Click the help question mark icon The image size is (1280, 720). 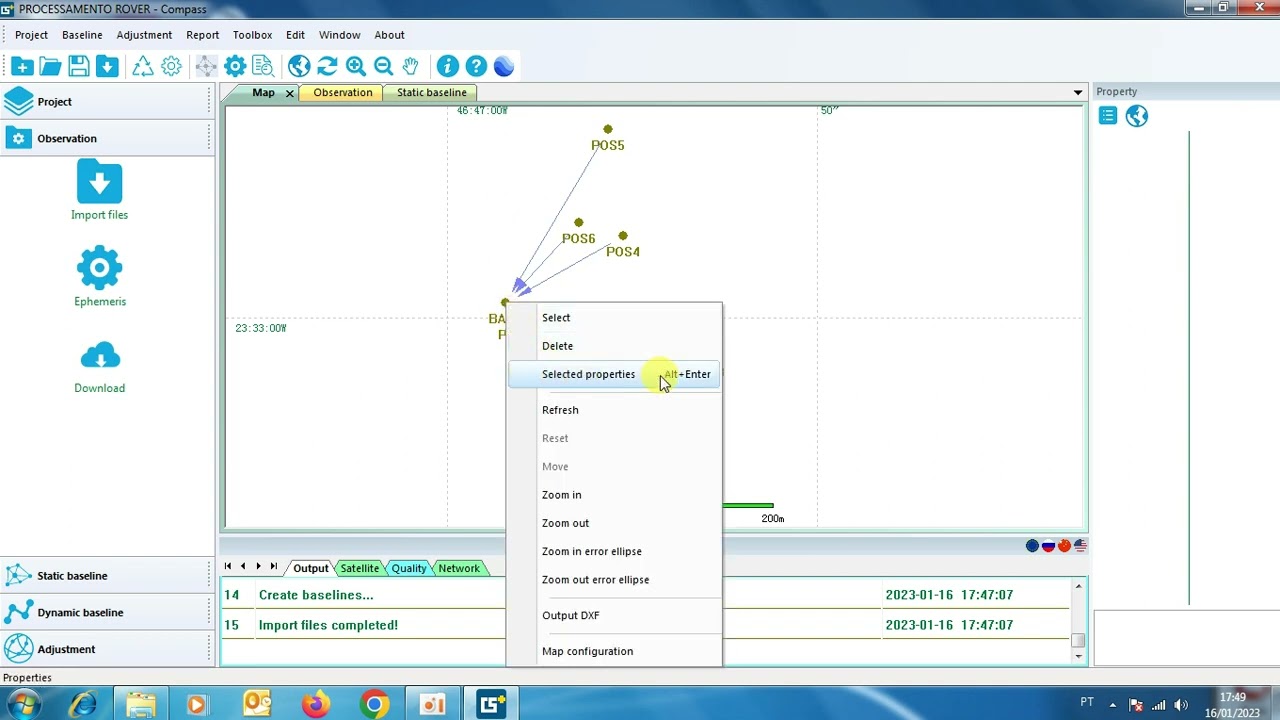coord(476,66)
